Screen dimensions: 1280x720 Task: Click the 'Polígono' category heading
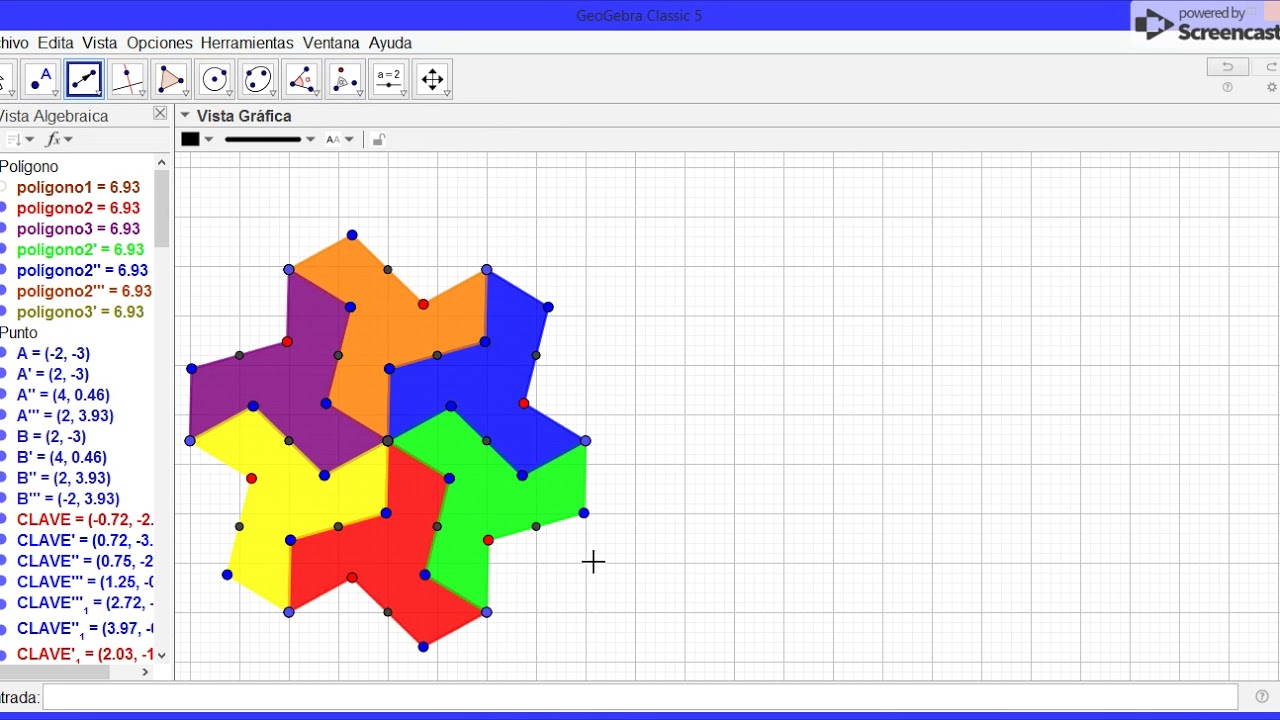[29, 167]
